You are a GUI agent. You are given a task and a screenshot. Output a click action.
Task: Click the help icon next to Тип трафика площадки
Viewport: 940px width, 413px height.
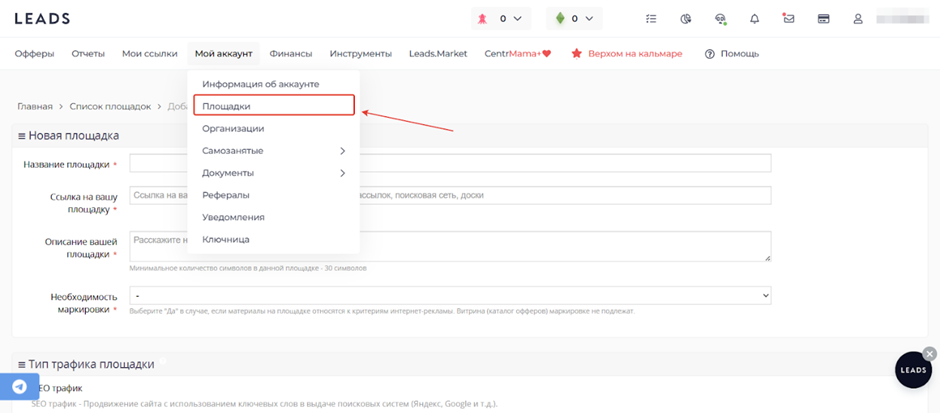(163, 362)
